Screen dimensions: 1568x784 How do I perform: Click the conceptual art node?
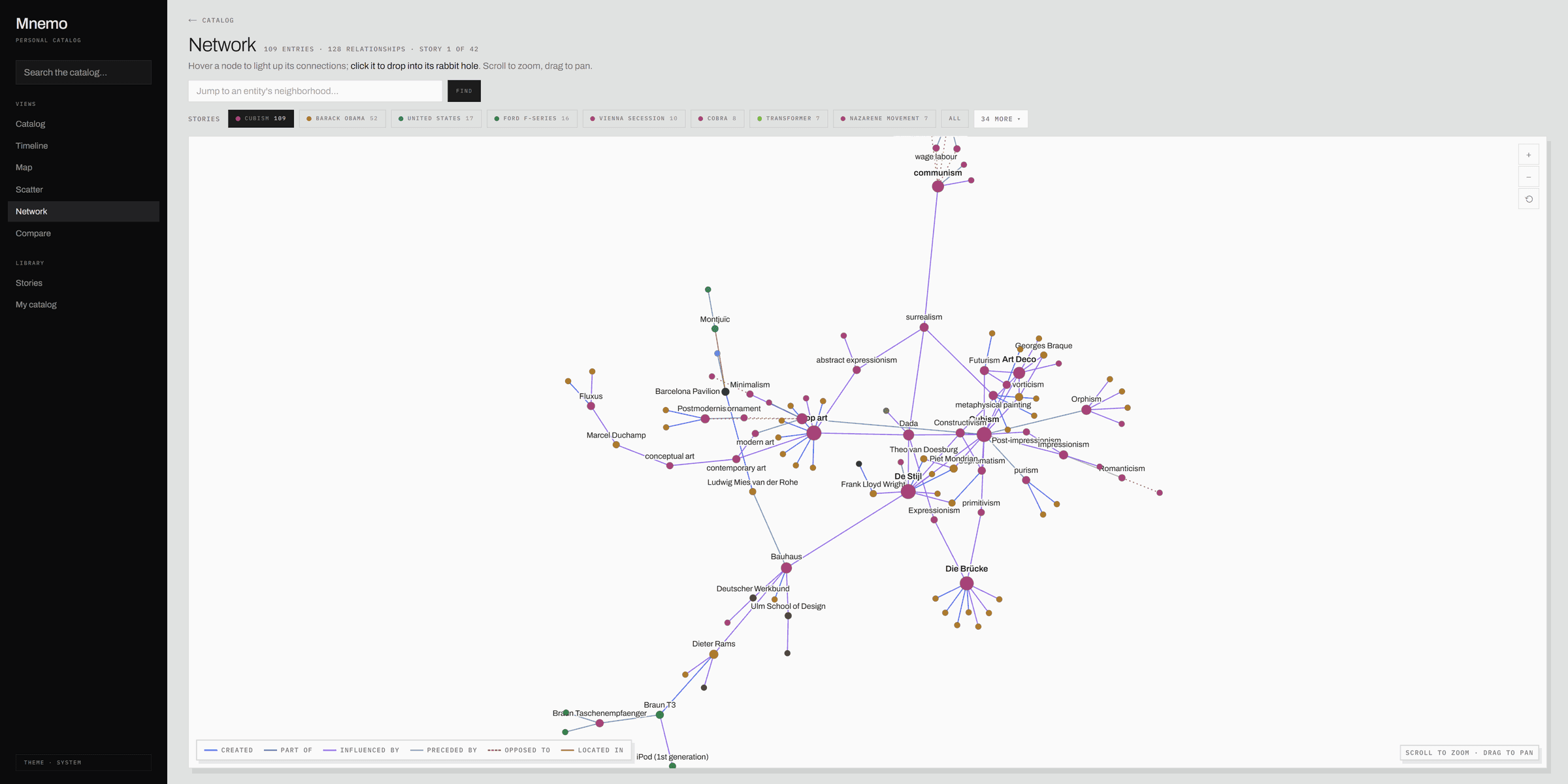(670, 466)
